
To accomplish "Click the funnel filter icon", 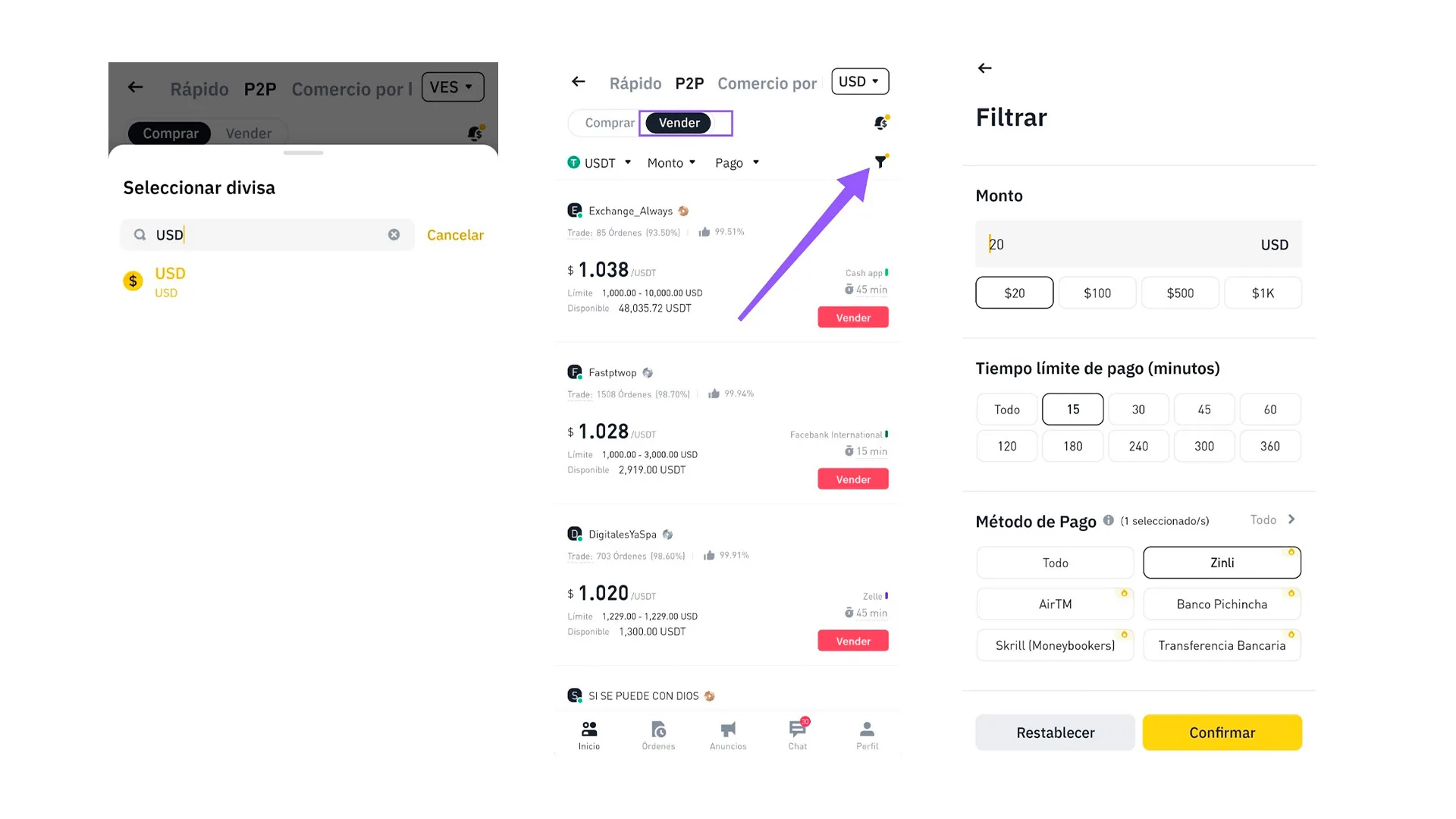I will (x=880, y=162).
